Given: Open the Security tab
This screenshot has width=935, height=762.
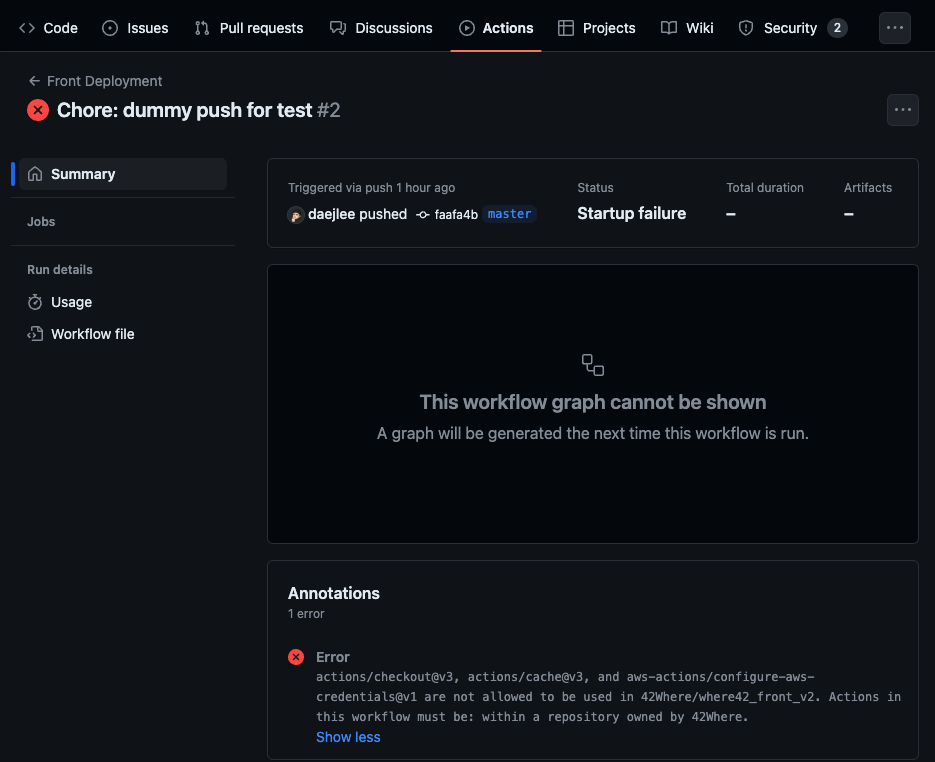Looking at the screenshot, I should (x=792, y=28).
